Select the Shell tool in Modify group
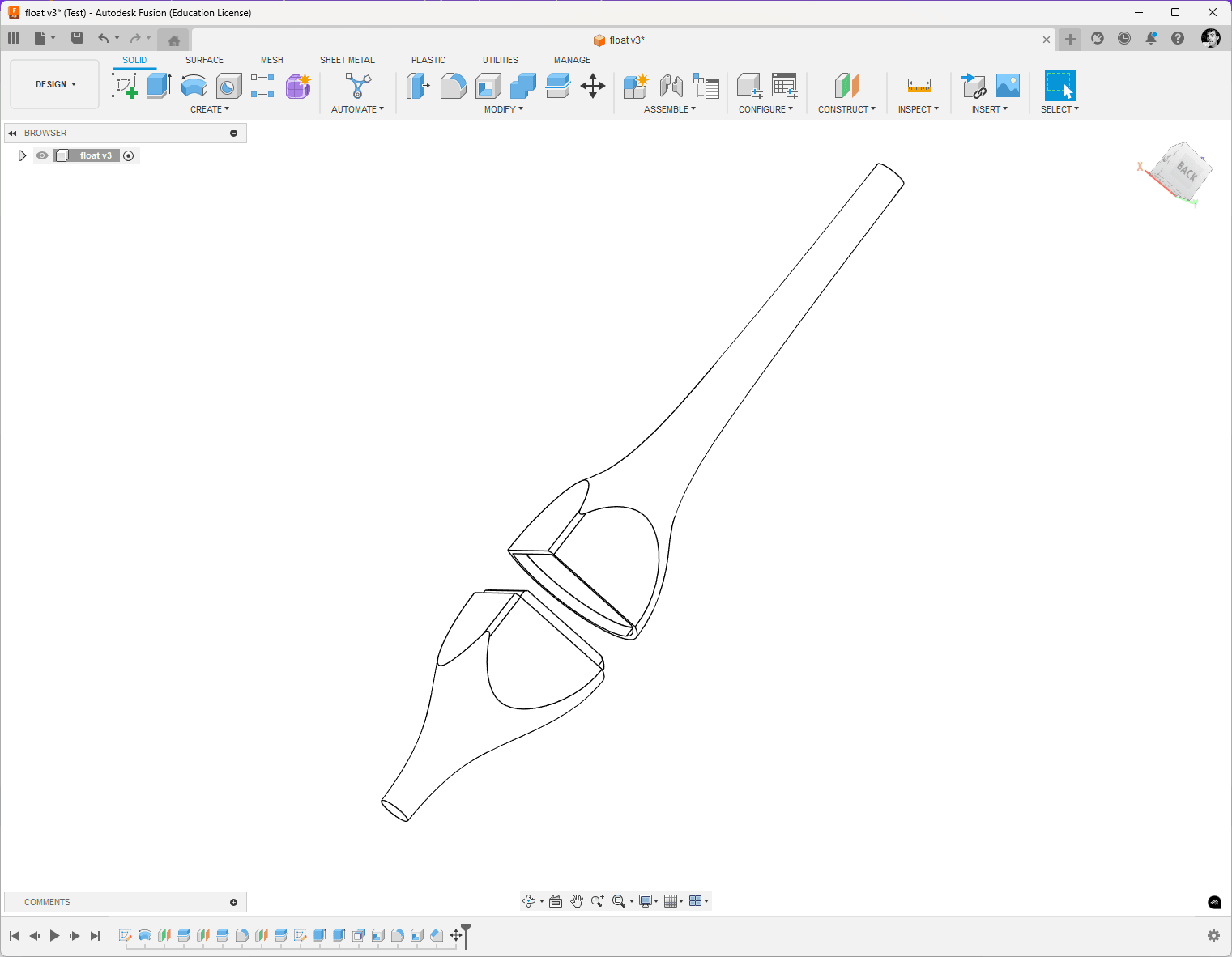This screenshot has height=957, width=1232. [x=488, y=85]
